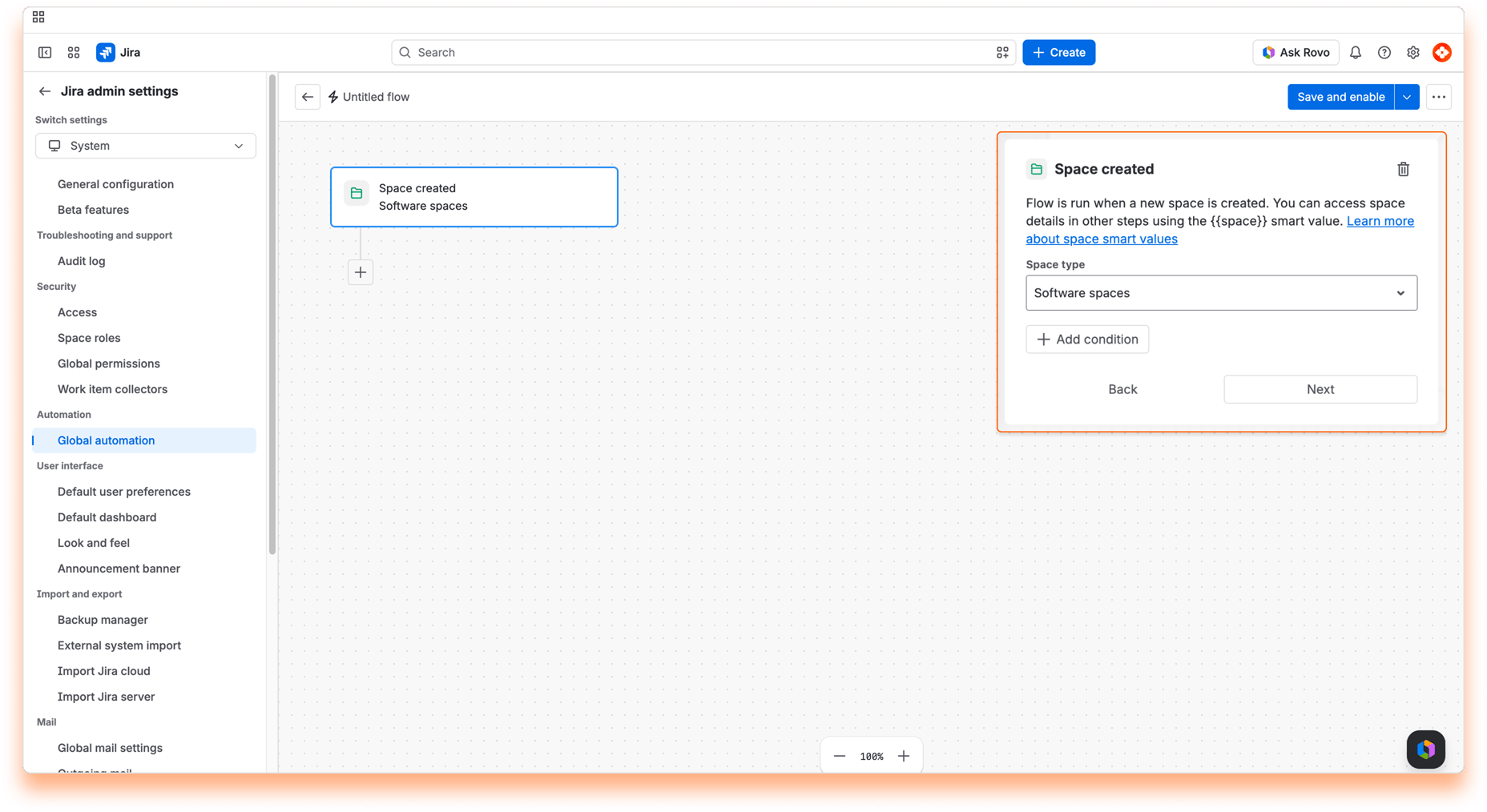The image size is (1487, 812).
Task: Select Global automation in sidebar
Action: coord(144,440)
